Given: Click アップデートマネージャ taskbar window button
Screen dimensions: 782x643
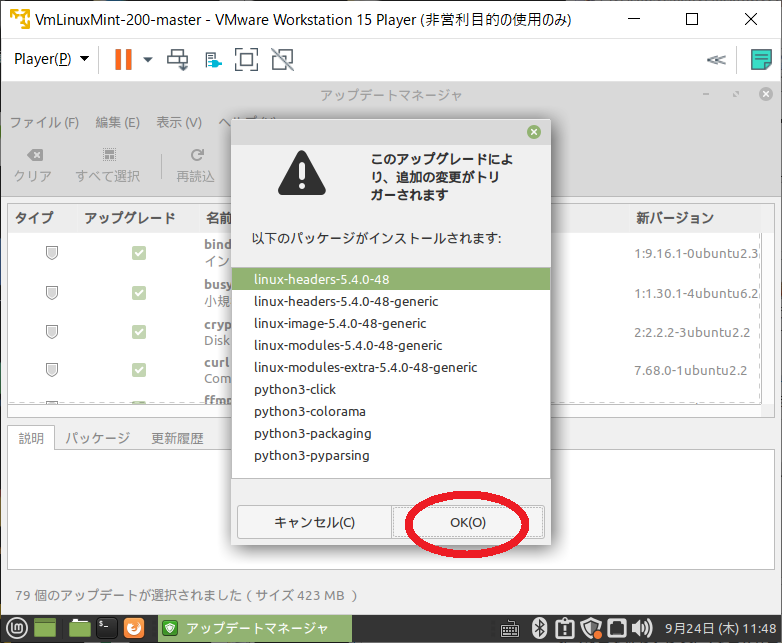Looking at the screenshot, I should point(255,629).
